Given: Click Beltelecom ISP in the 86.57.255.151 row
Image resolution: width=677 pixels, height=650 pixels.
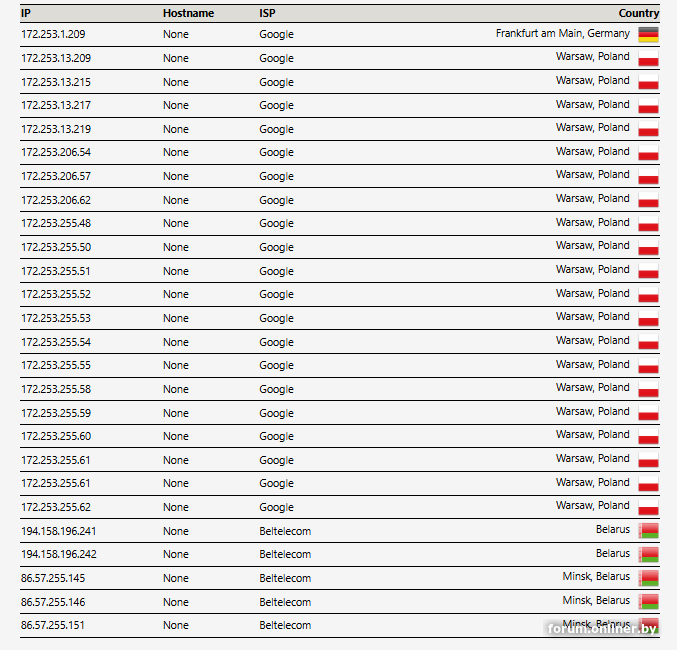Looking at the screenshot, I should point(285,625).
